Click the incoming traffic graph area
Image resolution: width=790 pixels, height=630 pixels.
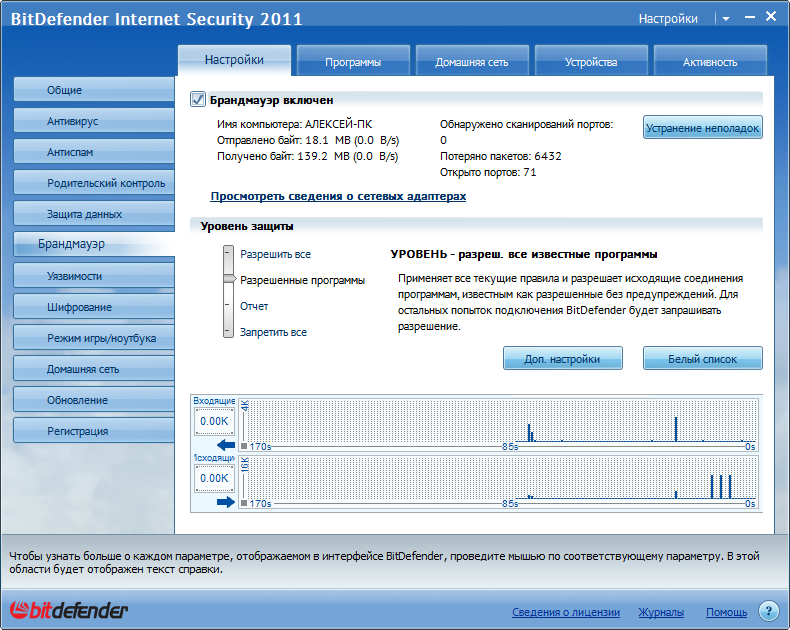click(x=499, y=423)
